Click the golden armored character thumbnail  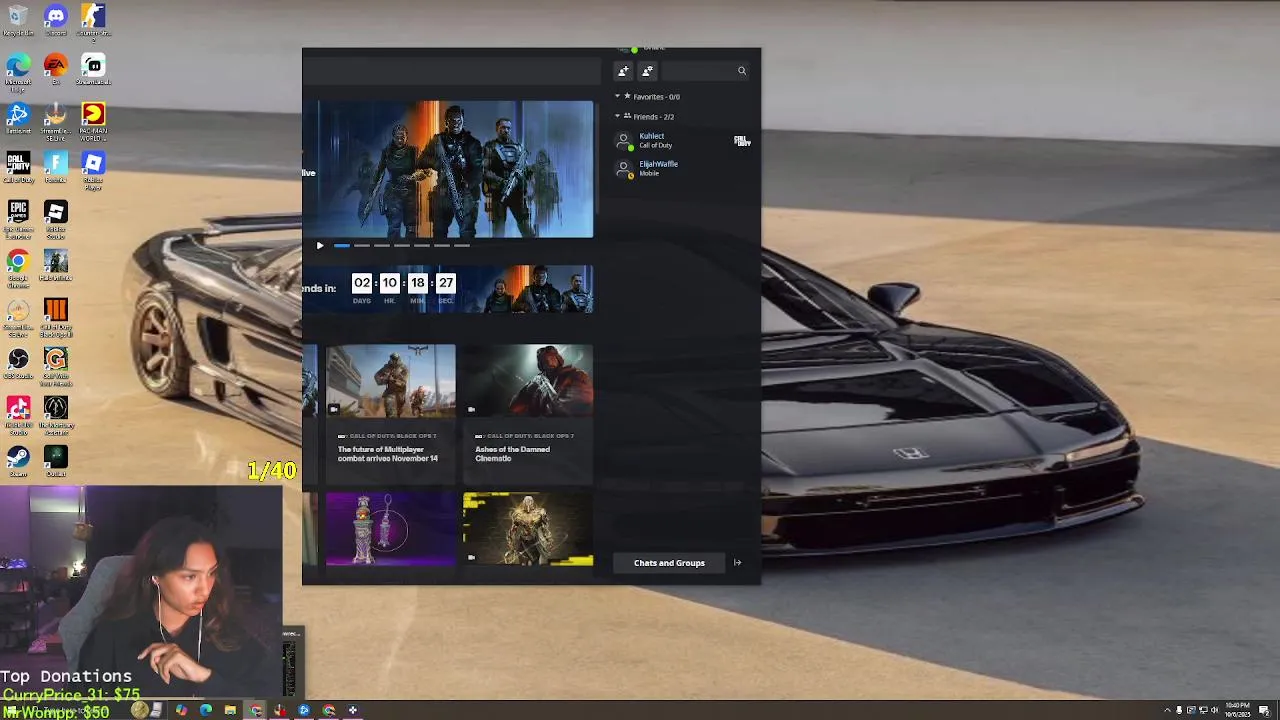click(528, 528)
